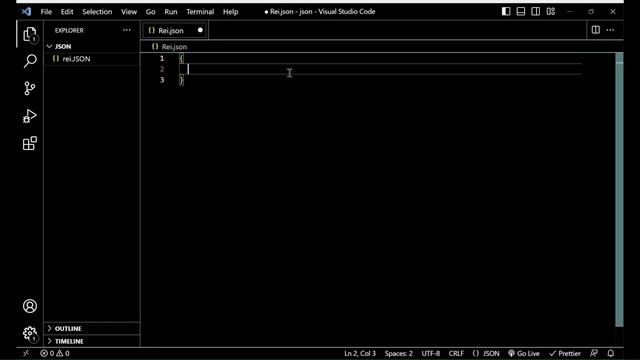Open the Customize Layout icon

point(551,11)
